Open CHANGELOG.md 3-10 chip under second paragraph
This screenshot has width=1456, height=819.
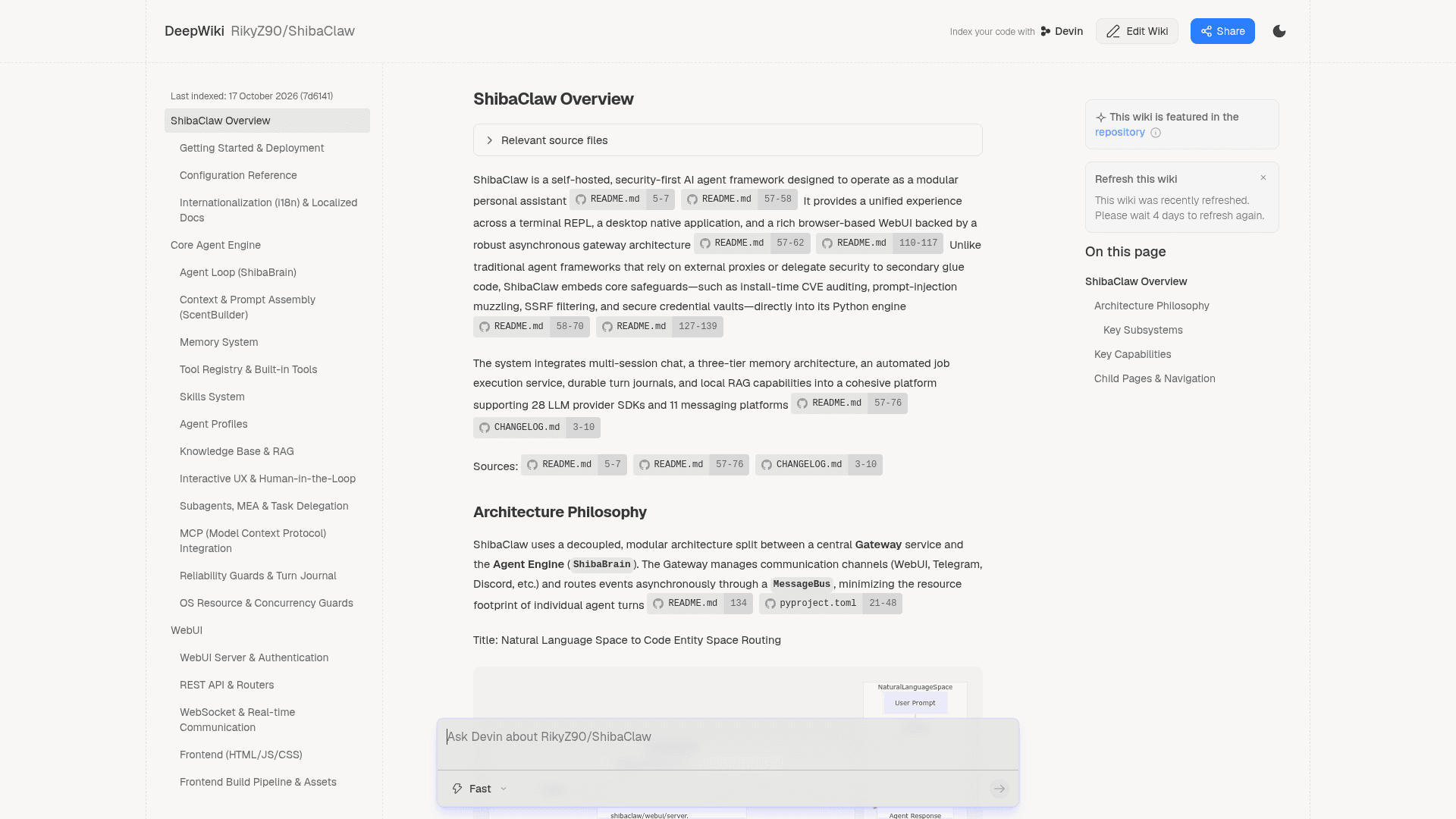click(537, 428)
